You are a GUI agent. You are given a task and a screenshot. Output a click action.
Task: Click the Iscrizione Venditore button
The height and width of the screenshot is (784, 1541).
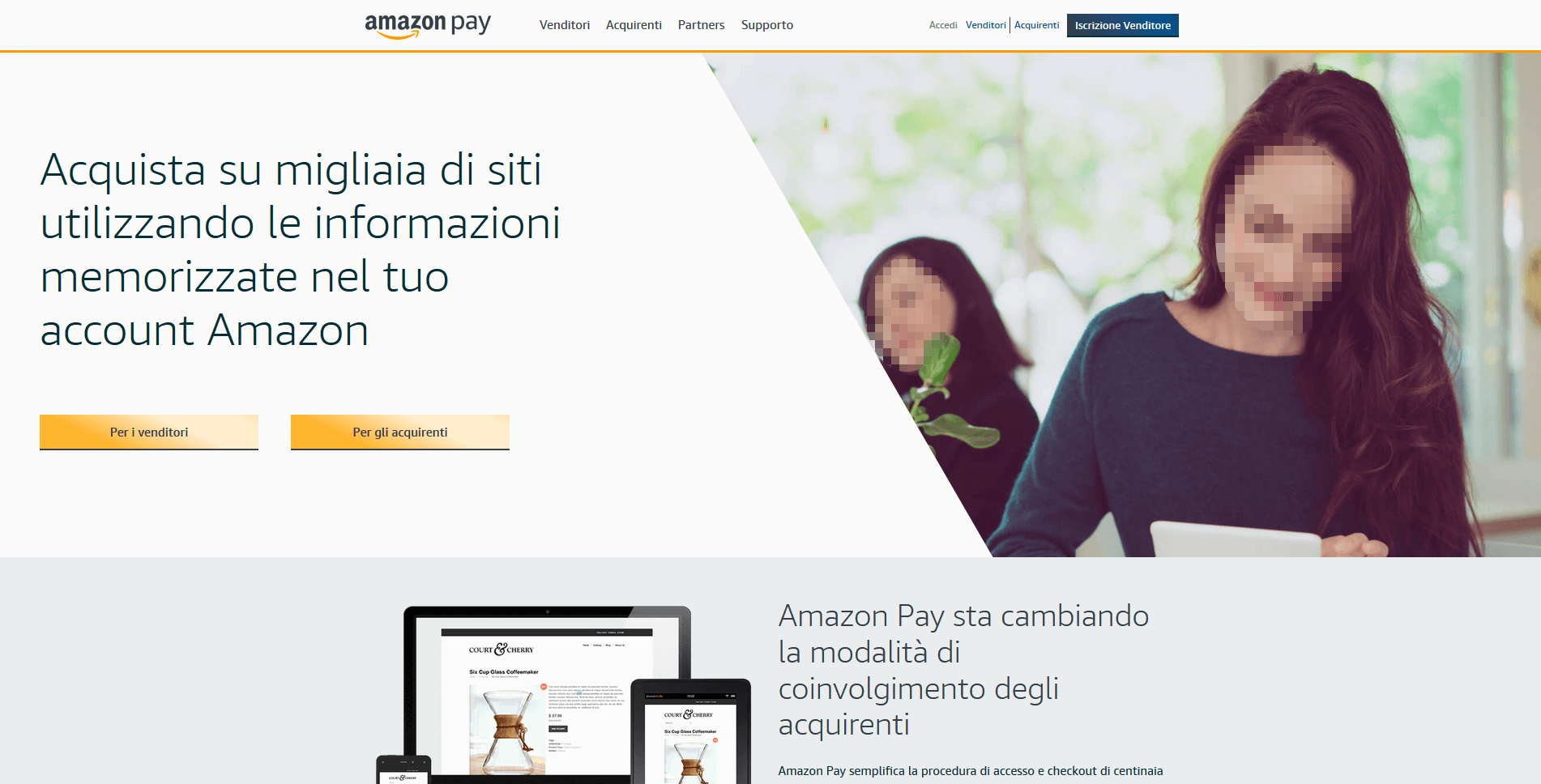(x=1123, y=25)
